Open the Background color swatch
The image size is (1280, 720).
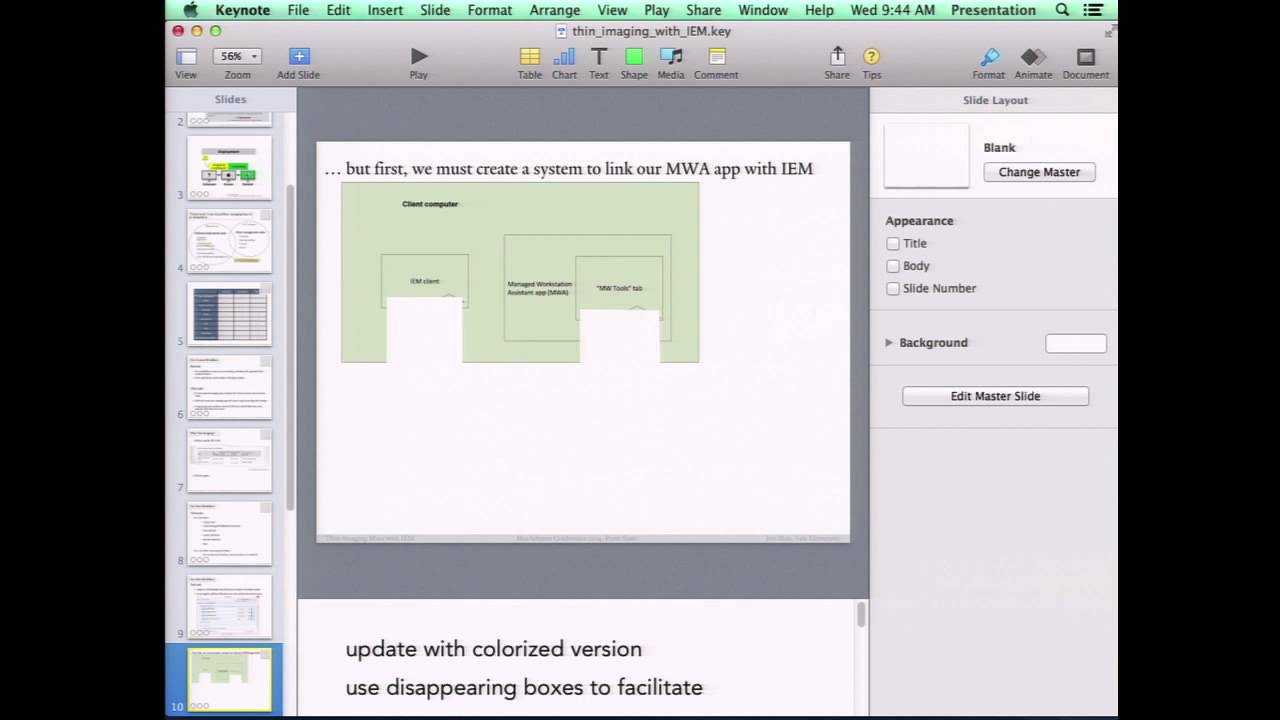tap(1076, 343)
